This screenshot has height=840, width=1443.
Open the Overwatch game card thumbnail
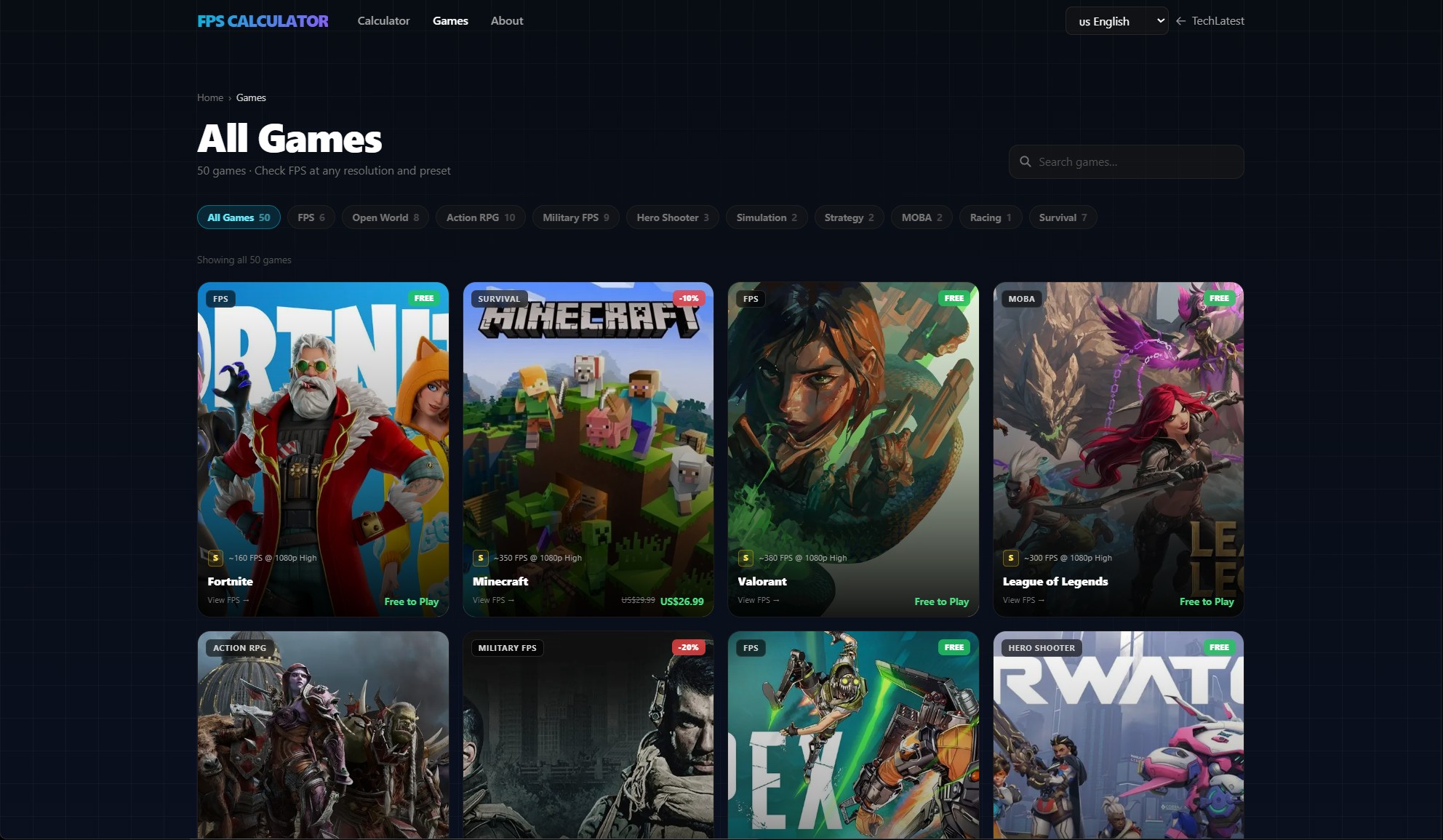pyautogui.click(x=1119, y=735)
